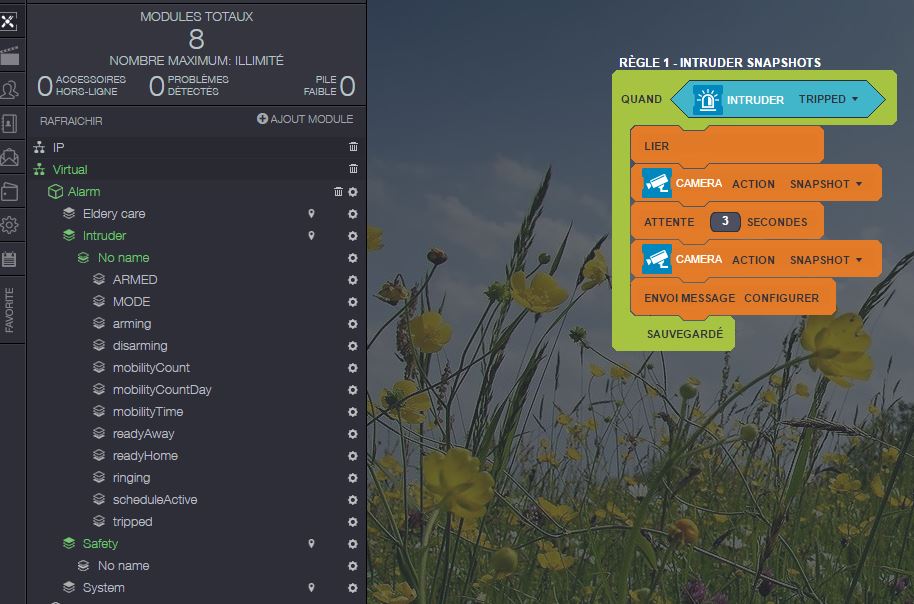
Task: Click the RAFRAICHIR refresh link
Action: pyautogui.click(x=71, y=121)
